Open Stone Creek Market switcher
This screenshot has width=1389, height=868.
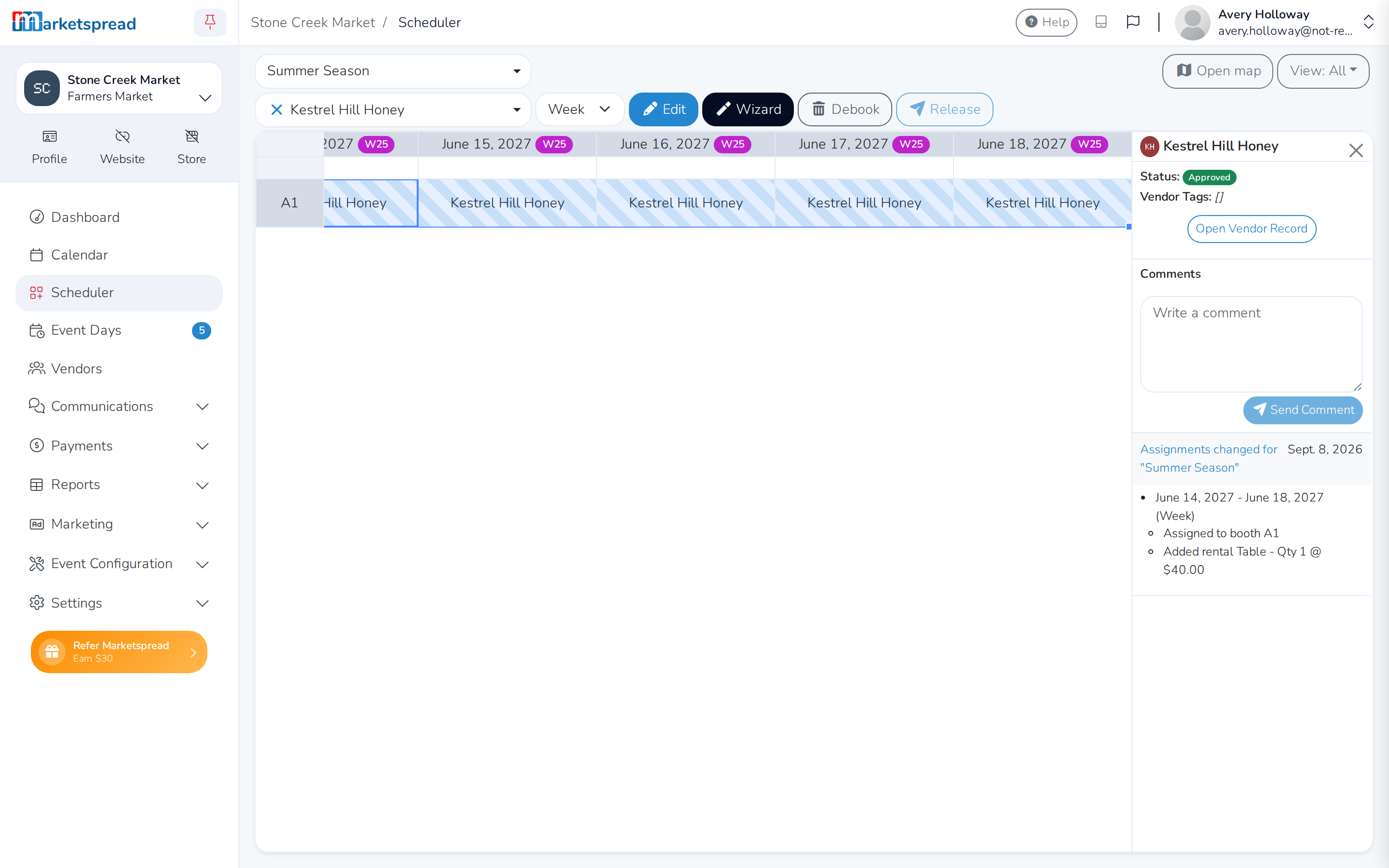click(120, 88)
